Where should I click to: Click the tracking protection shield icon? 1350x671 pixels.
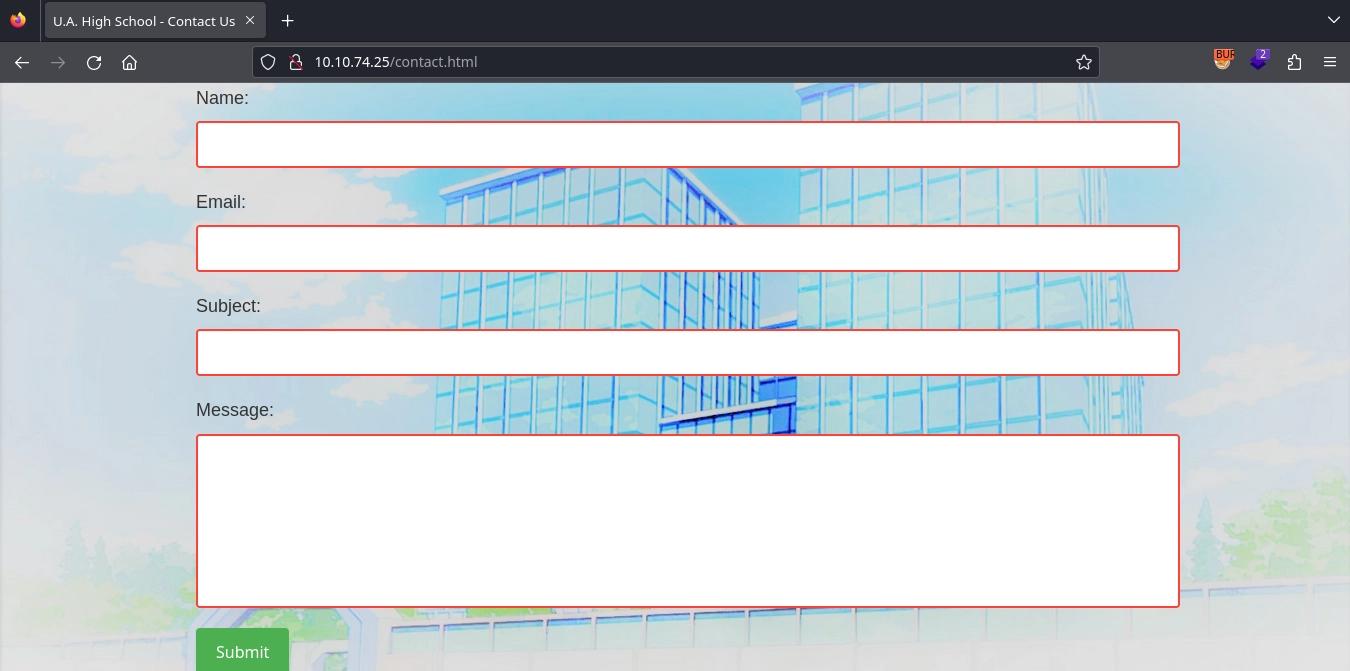click(x=268, y=62)
